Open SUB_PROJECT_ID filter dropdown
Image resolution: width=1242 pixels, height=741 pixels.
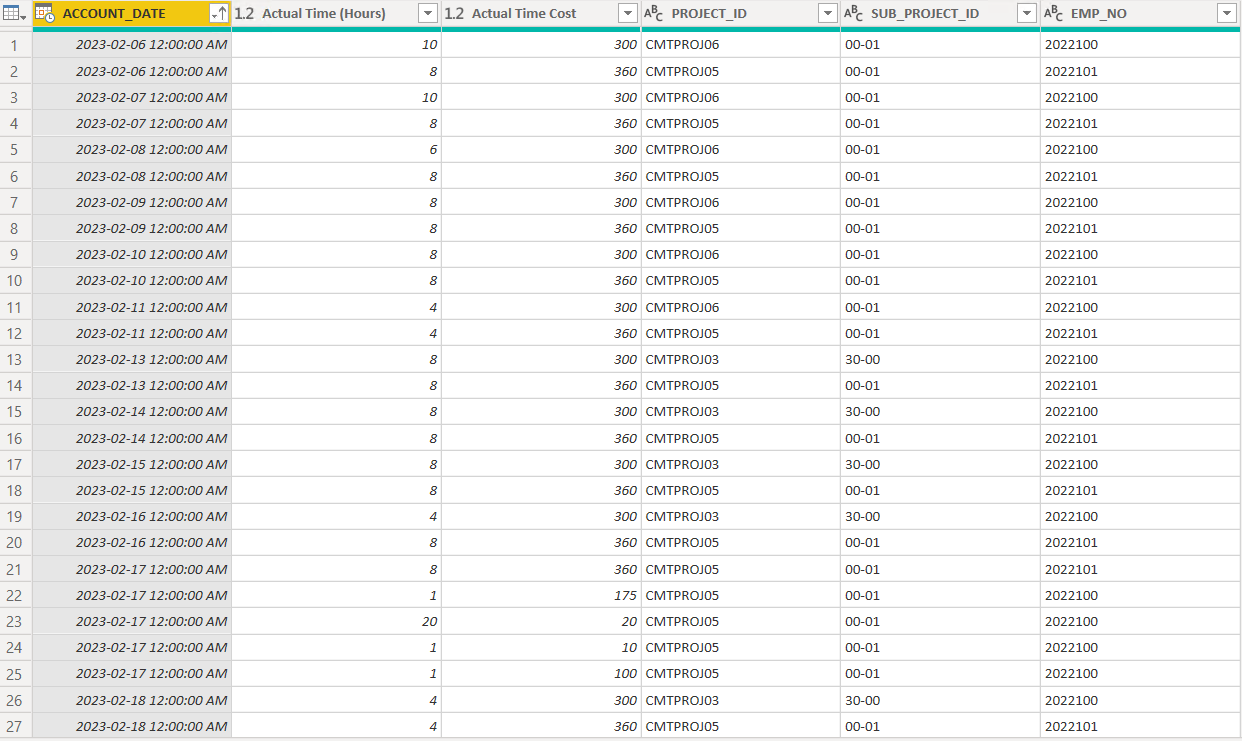point(1027,14)
